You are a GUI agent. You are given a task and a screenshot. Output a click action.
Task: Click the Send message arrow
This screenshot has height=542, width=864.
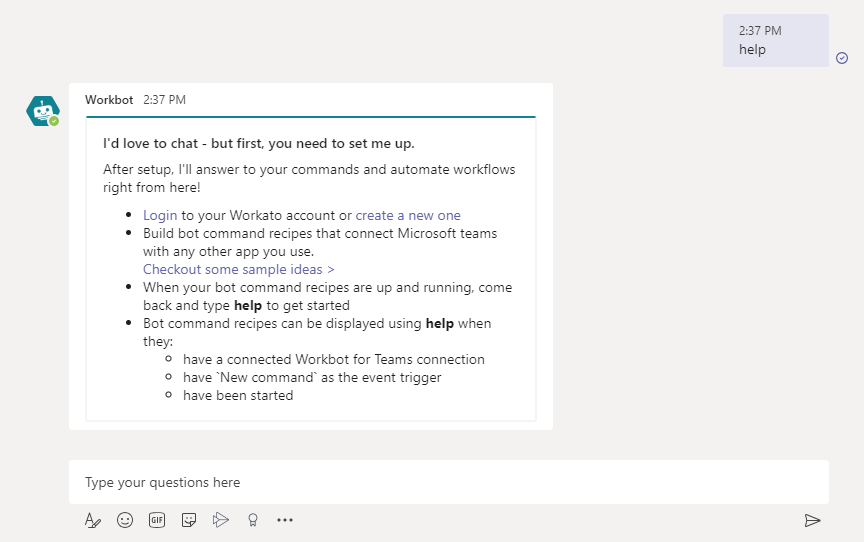click(x=812, y=520)
